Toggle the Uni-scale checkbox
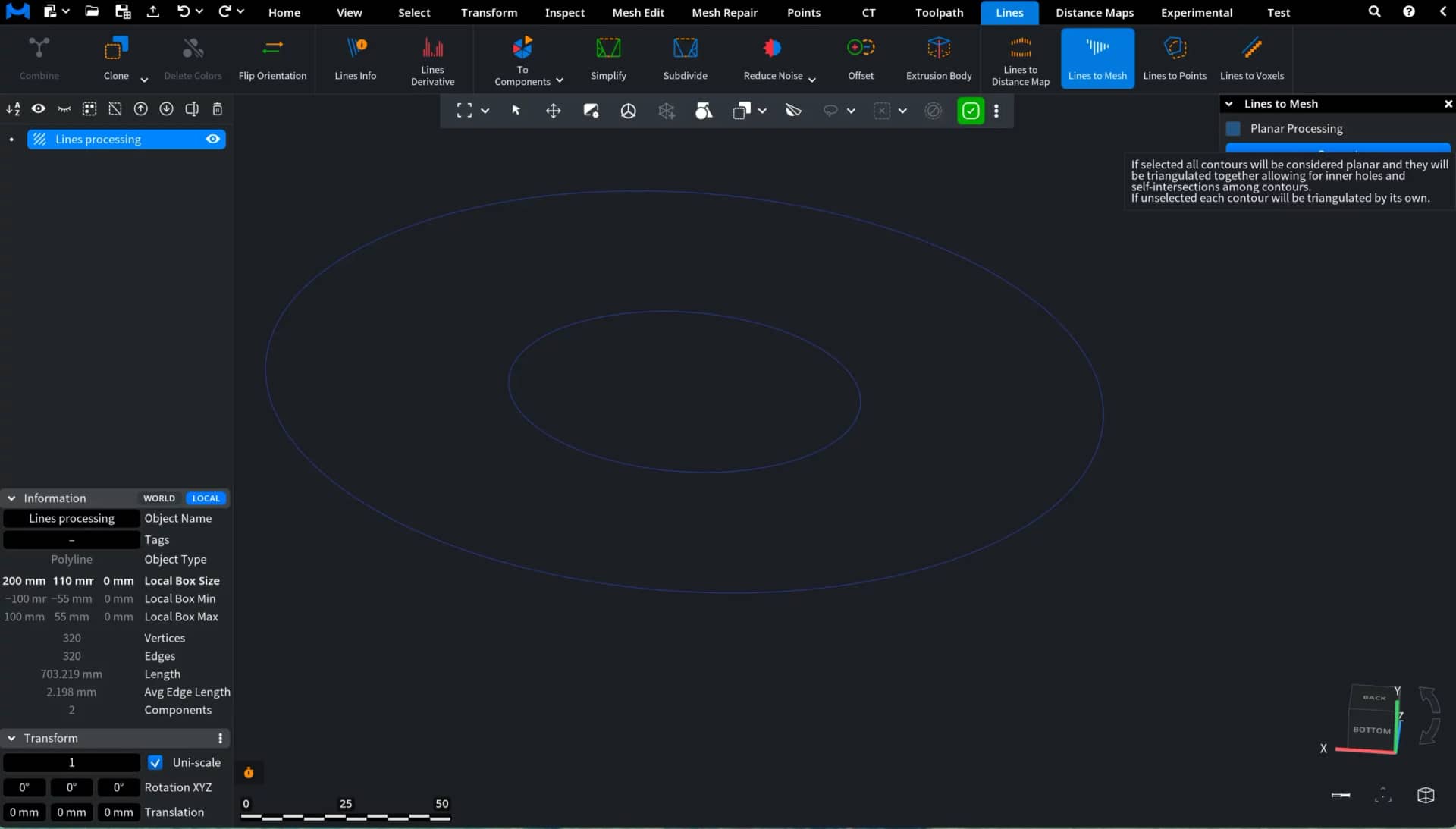This screenshot has height=829, width=1456. [155, 762]
